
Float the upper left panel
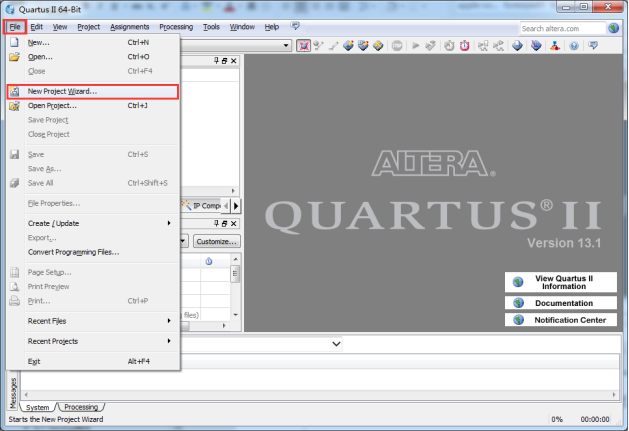coord(225,61)
